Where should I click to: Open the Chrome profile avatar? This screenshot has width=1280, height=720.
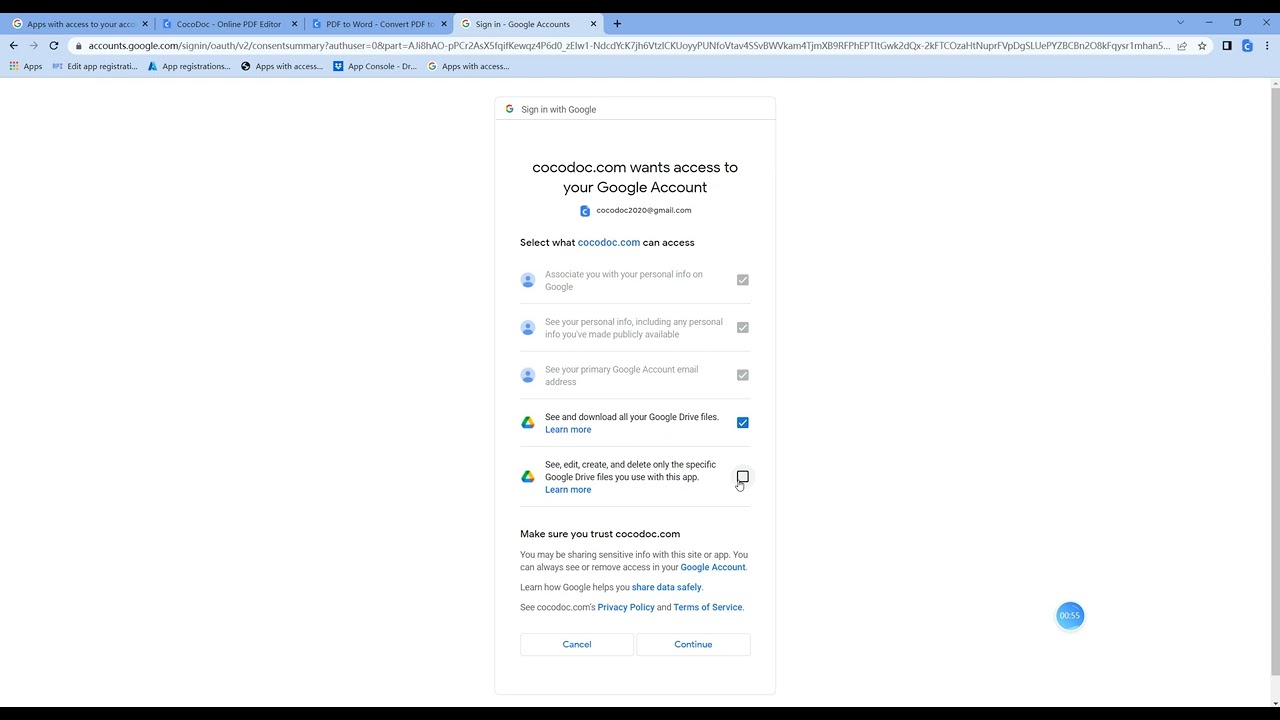pos(1247,45)
